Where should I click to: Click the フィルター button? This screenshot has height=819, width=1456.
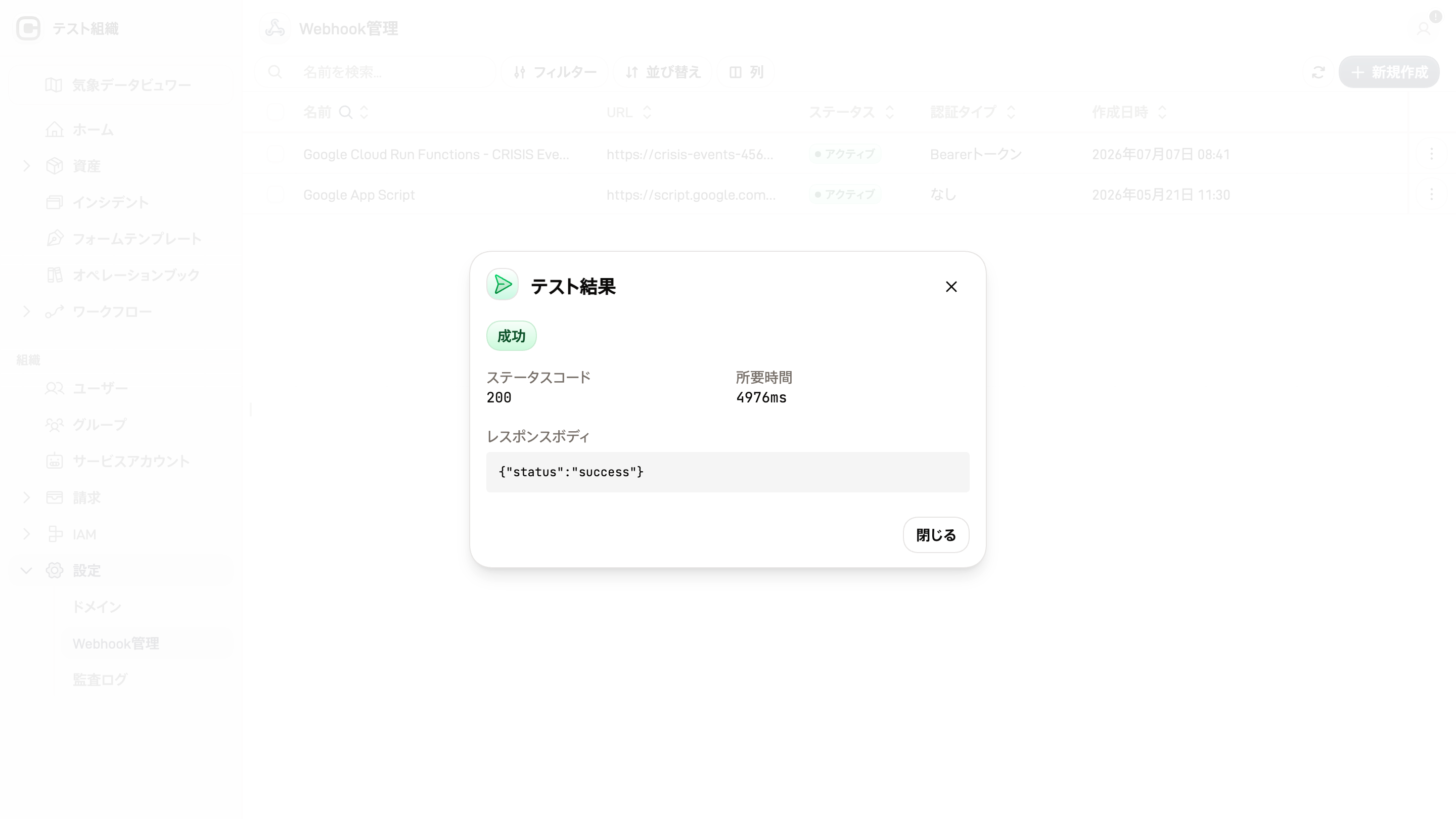click(555, 72)
